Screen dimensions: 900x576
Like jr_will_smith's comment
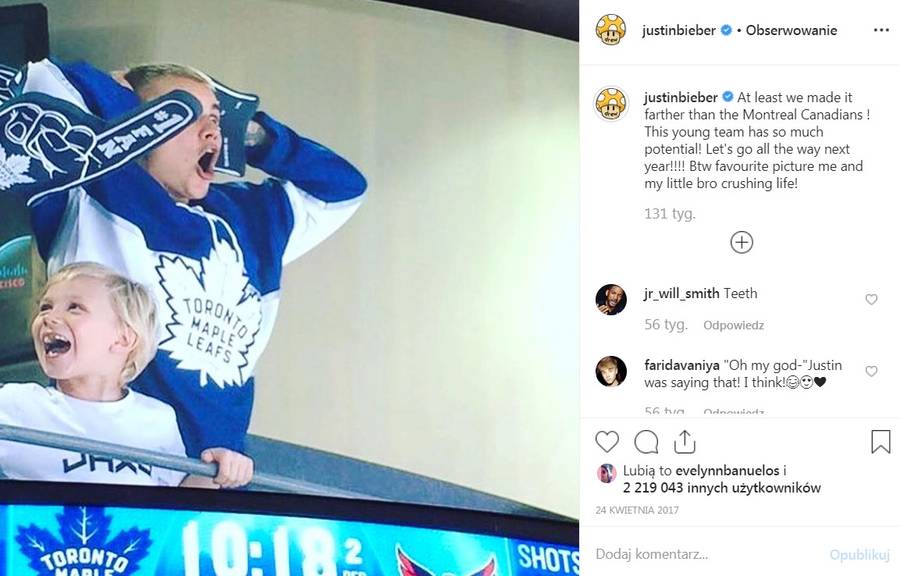pyautogui.click(x=871, y=299)
